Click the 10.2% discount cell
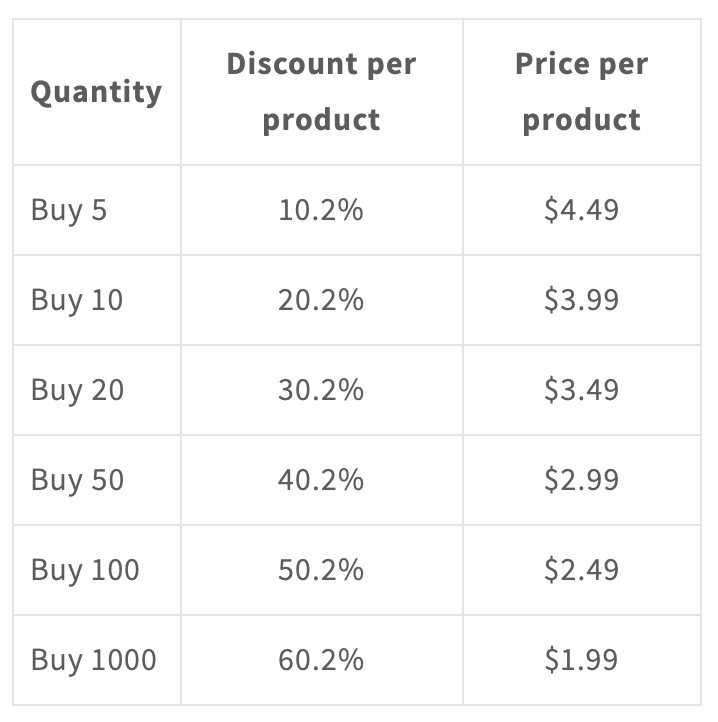 coord(321,210)
